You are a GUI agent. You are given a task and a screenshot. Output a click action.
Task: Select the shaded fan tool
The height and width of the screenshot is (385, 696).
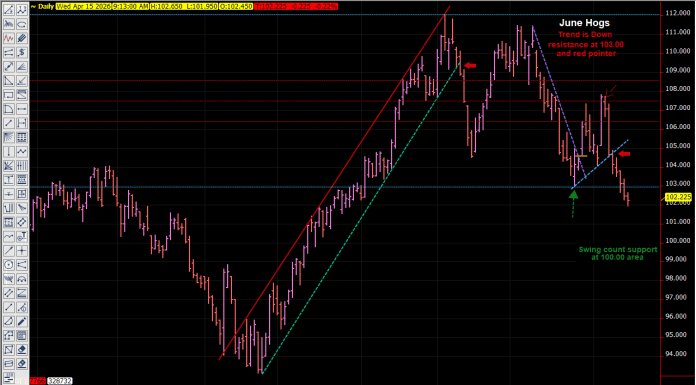[8, 137]
